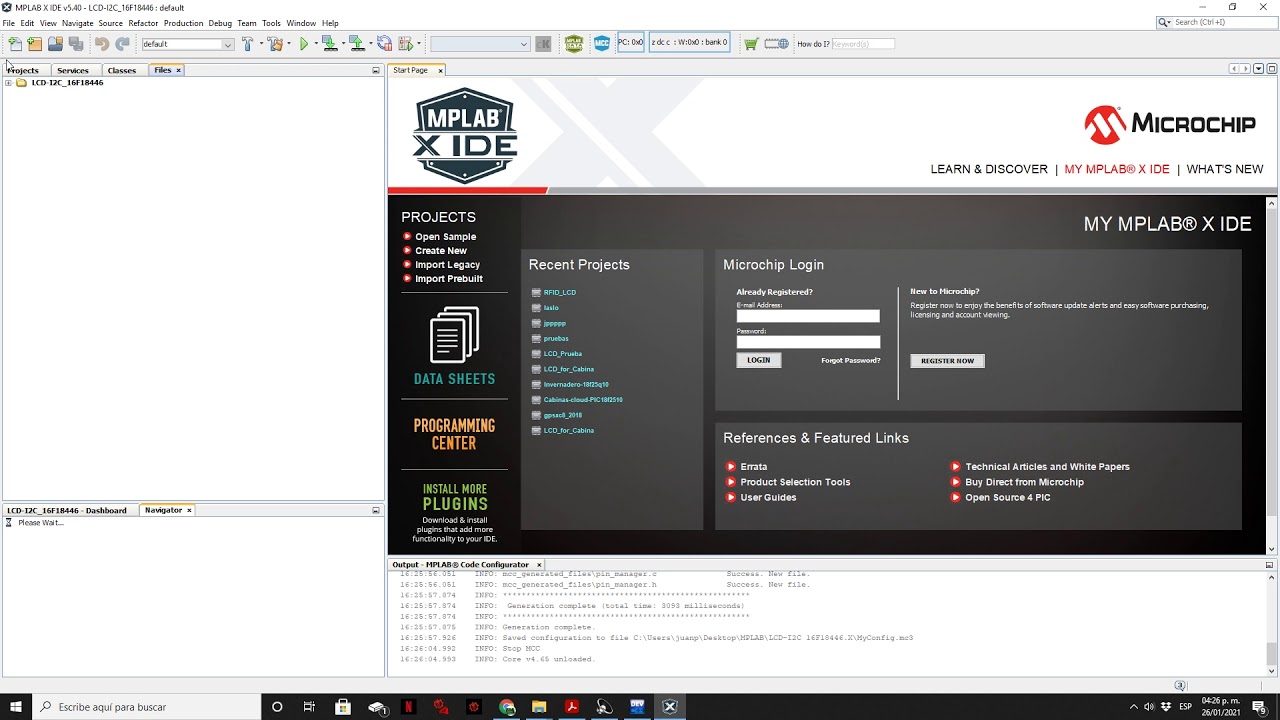This screenshot has width=1280, height=720.
Task: Open the Run Project dropdown arrow
Action: pos(316,44)
